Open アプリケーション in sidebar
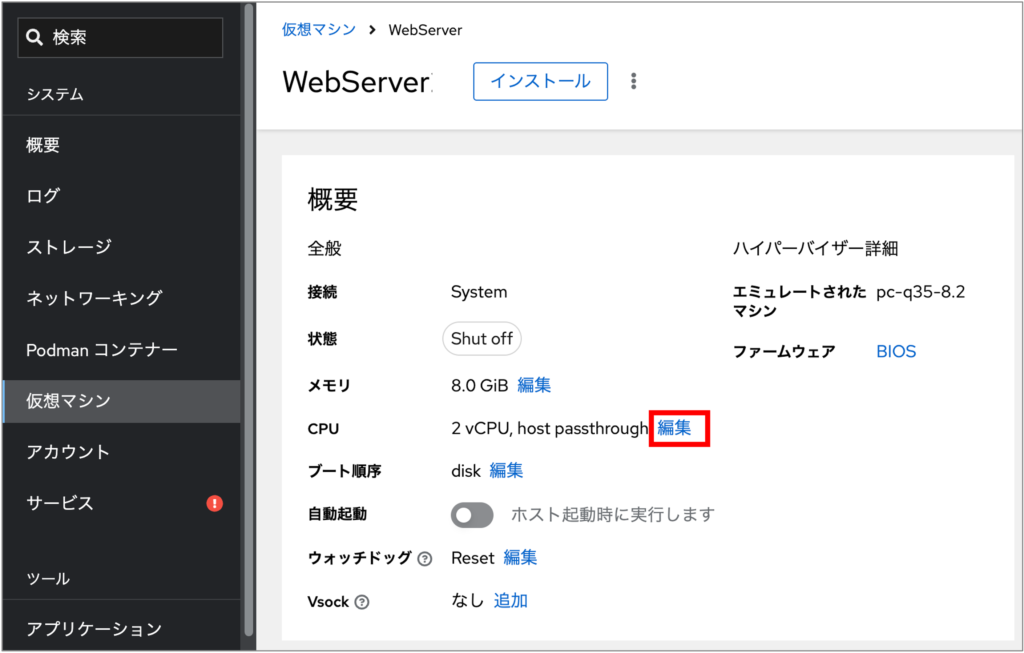1024x653 pixels. pyautogui.click(x=121, y=629)
